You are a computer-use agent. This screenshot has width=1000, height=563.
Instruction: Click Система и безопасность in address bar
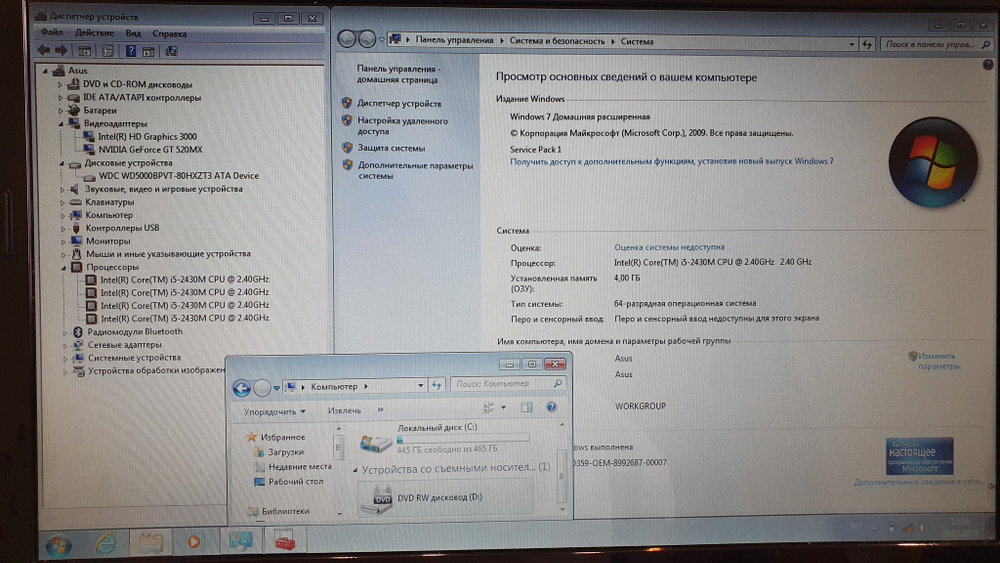pos(557,41)
